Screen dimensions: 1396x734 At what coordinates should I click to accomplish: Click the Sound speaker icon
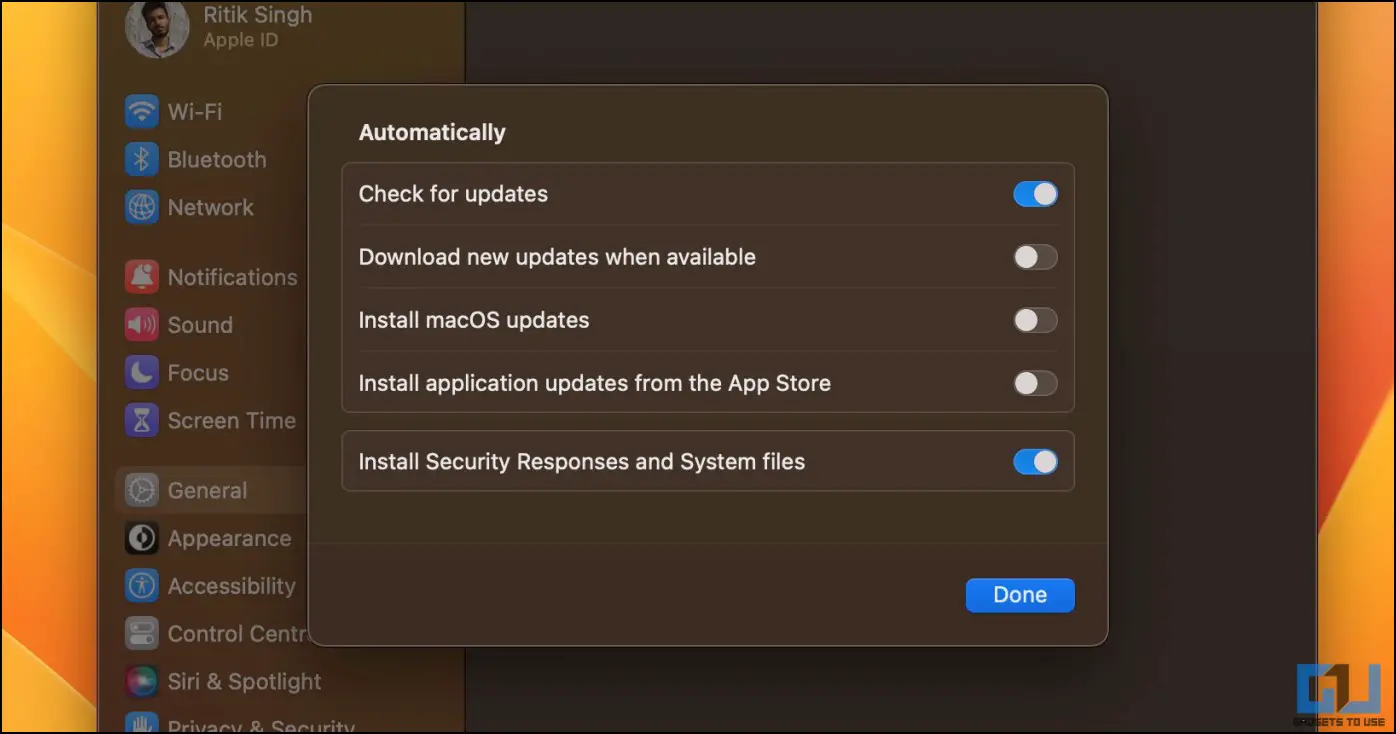pyautogui.click(x=142, y=325)
